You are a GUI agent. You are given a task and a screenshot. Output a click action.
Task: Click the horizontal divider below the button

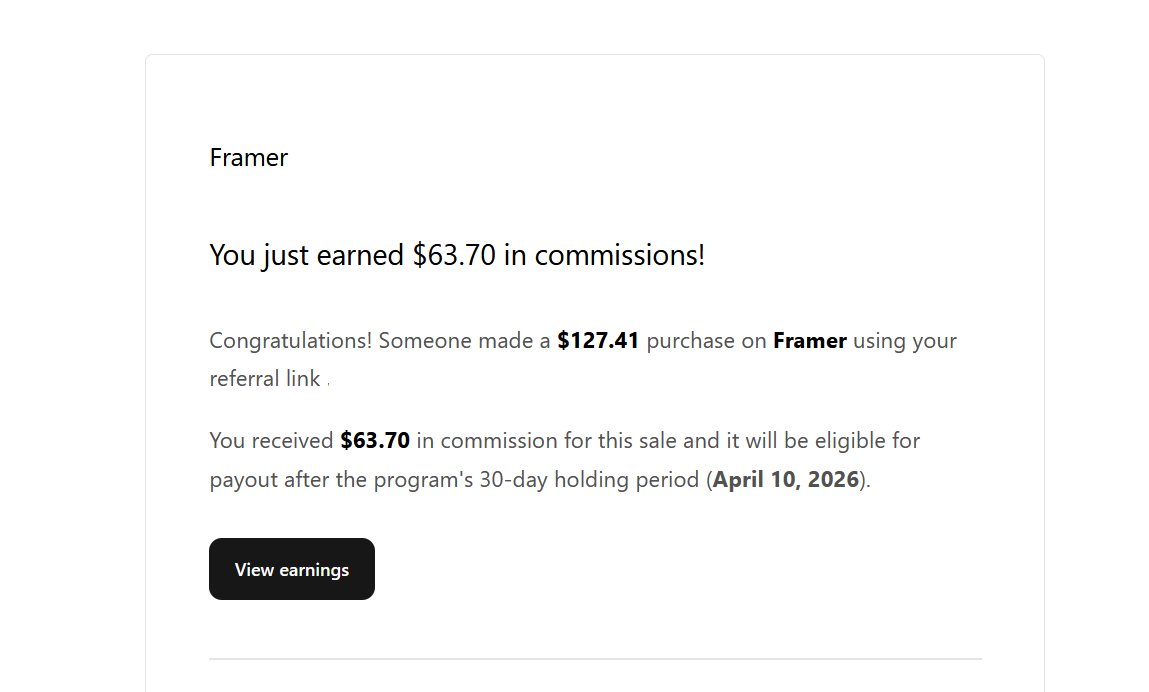pos(595,659)
